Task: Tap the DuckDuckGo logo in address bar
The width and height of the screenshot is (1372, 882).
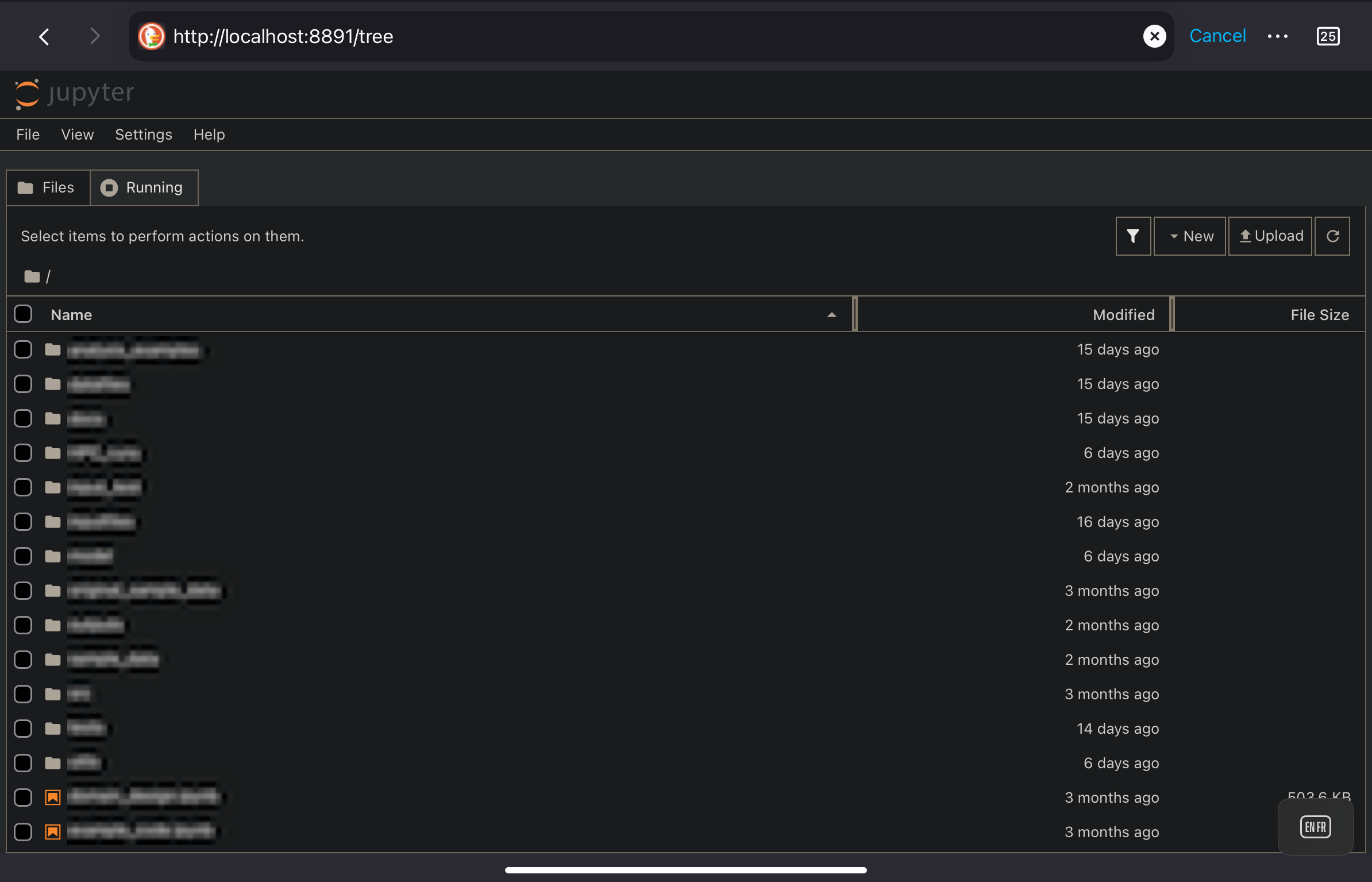Action: click(152, 36)
